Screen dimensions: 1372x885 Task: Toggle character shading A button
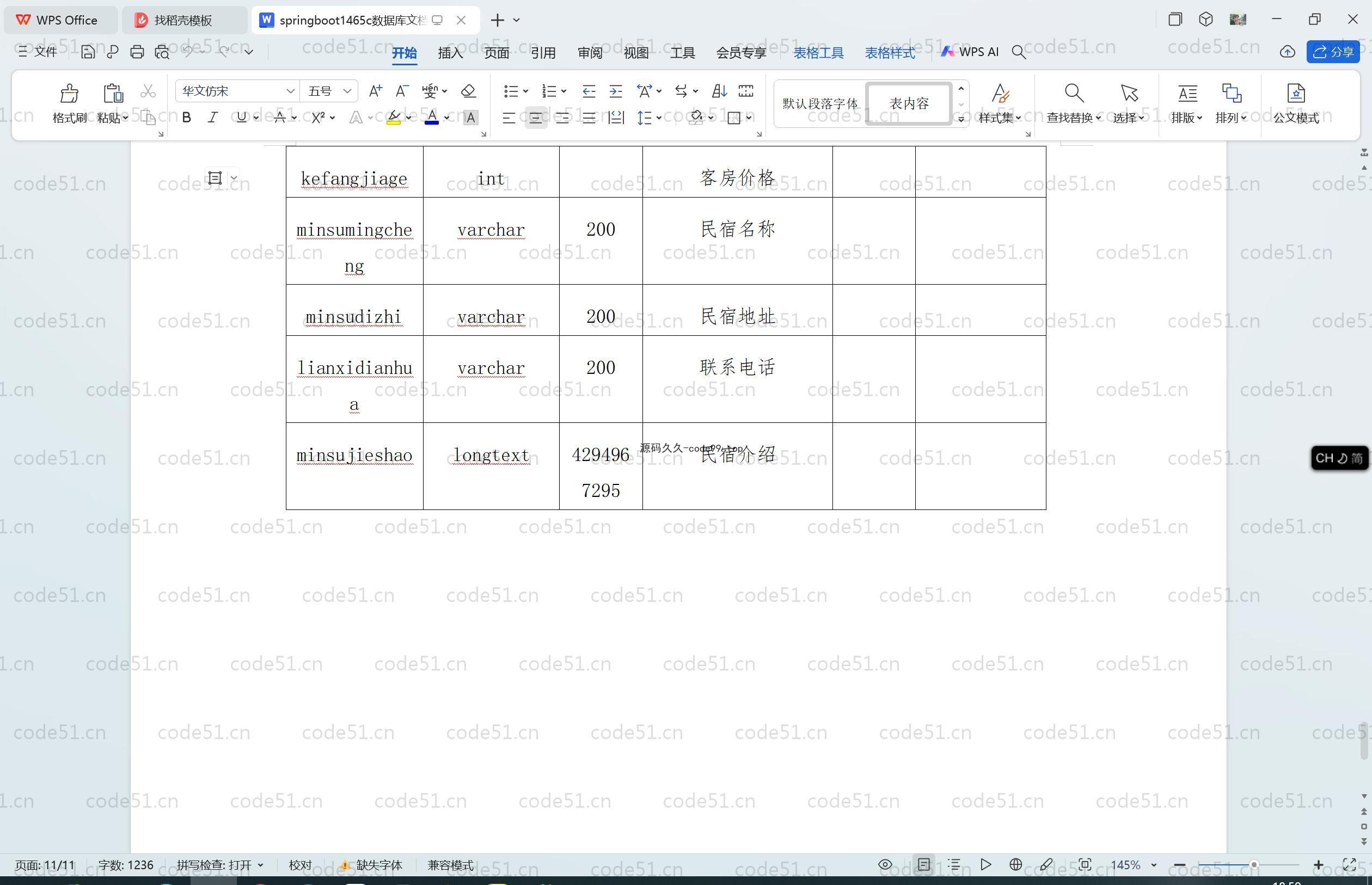pos(470,118)
